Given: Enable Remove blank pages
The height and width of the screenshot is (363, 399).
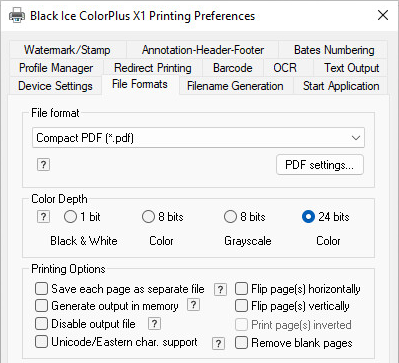Looking at the screenshot, I should click(241, 343).
